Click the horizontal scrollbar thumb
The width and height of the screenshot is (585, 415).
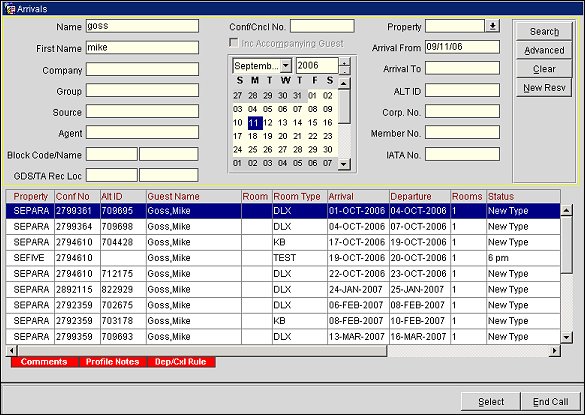pos(202,350)
